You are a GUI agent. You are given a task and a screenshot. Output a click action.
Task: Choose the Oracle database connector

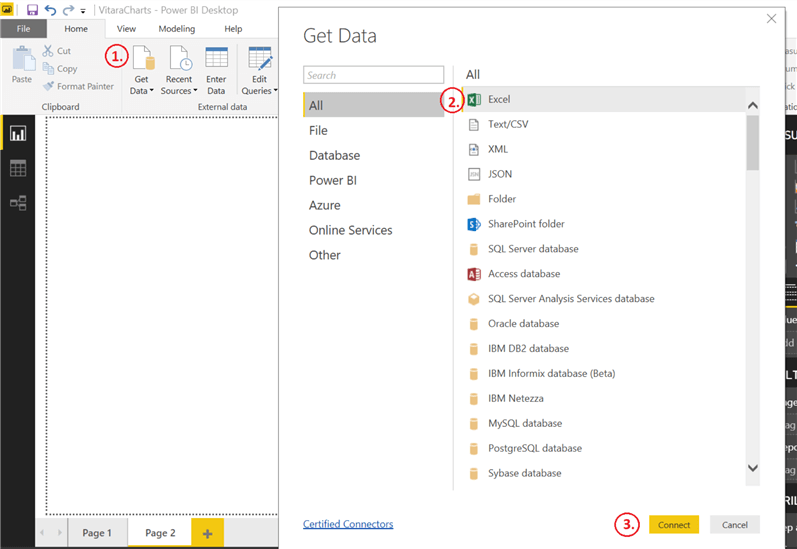(x=604, y=323)
